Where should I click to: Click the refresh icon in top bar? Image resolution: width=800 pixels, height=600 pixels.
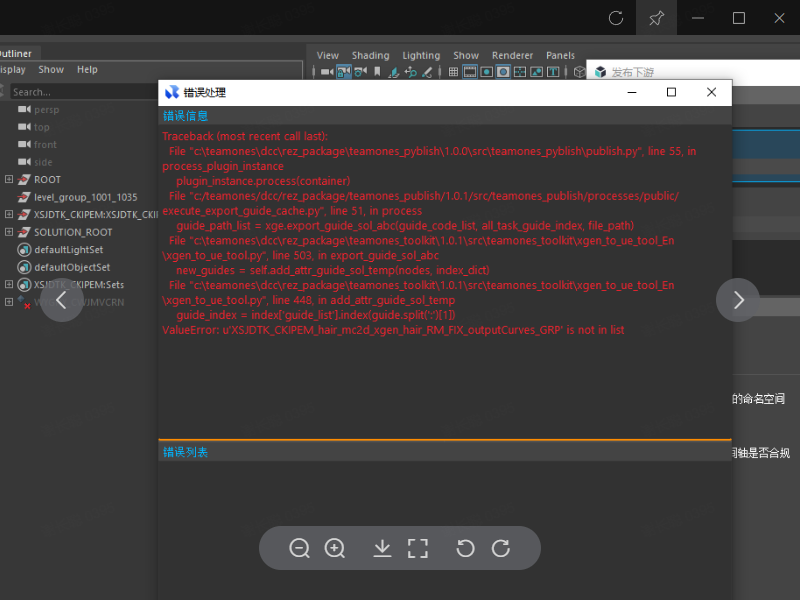616,18
